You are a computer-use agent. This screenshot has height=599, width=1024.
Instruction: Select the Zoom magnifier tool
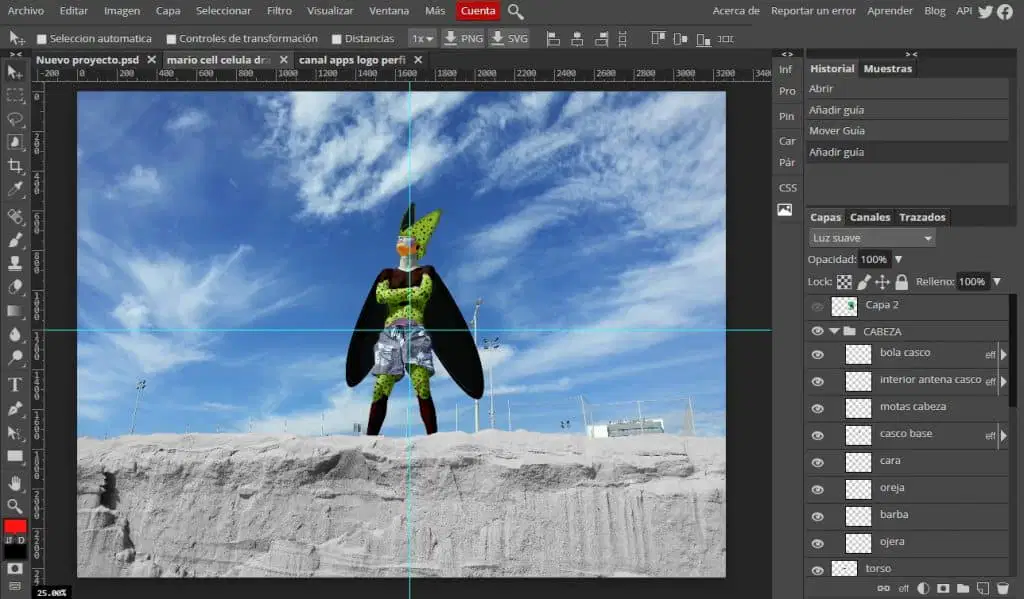(14, 506)
